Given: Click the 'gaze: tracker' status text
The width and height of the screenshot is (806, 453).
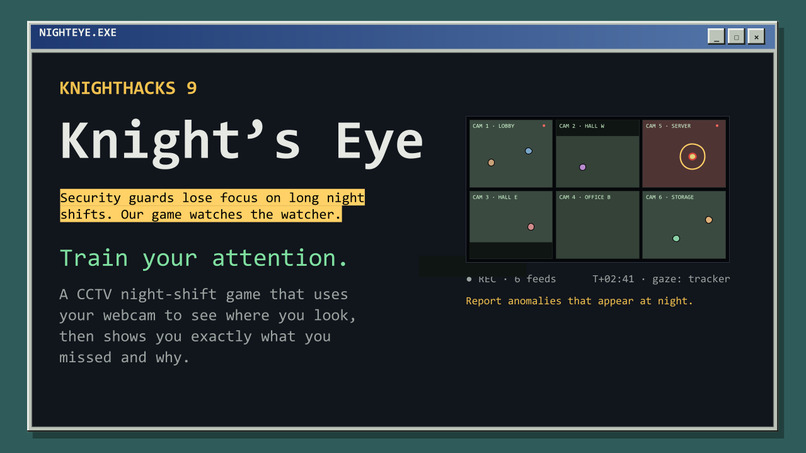Looking at the screenshot, I should (x=691, y=279).
